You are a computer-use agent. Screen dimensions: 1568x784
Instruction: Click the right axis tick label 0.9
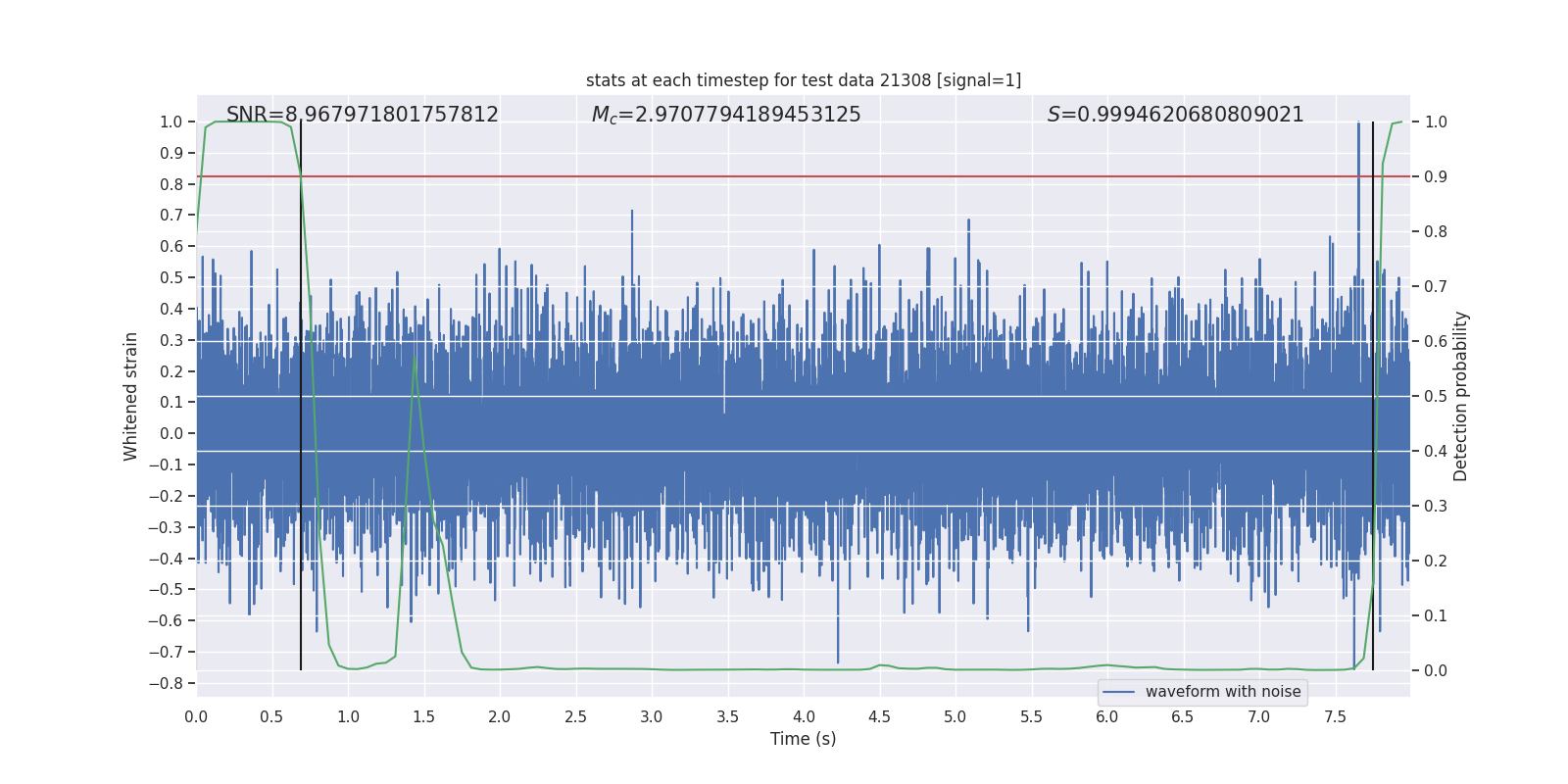coord(1436,177)
